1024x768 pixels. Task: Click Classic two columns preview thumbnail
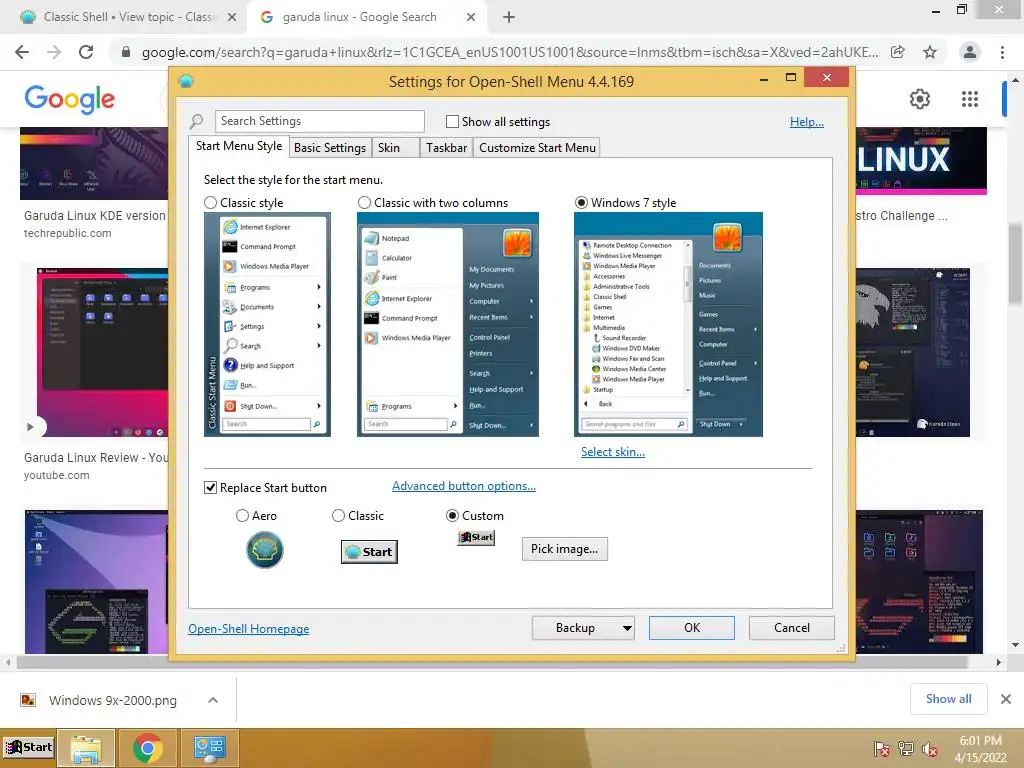click(448, 325)
